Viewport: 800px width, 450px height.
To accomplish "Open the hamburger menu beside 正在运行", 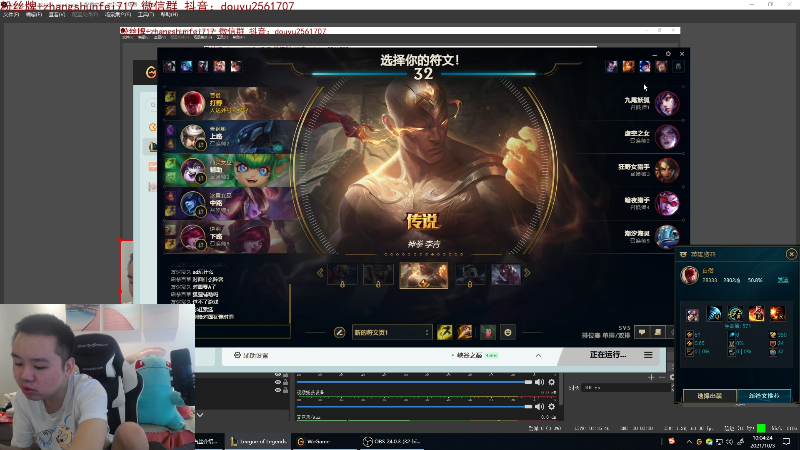I will (648, 355).
